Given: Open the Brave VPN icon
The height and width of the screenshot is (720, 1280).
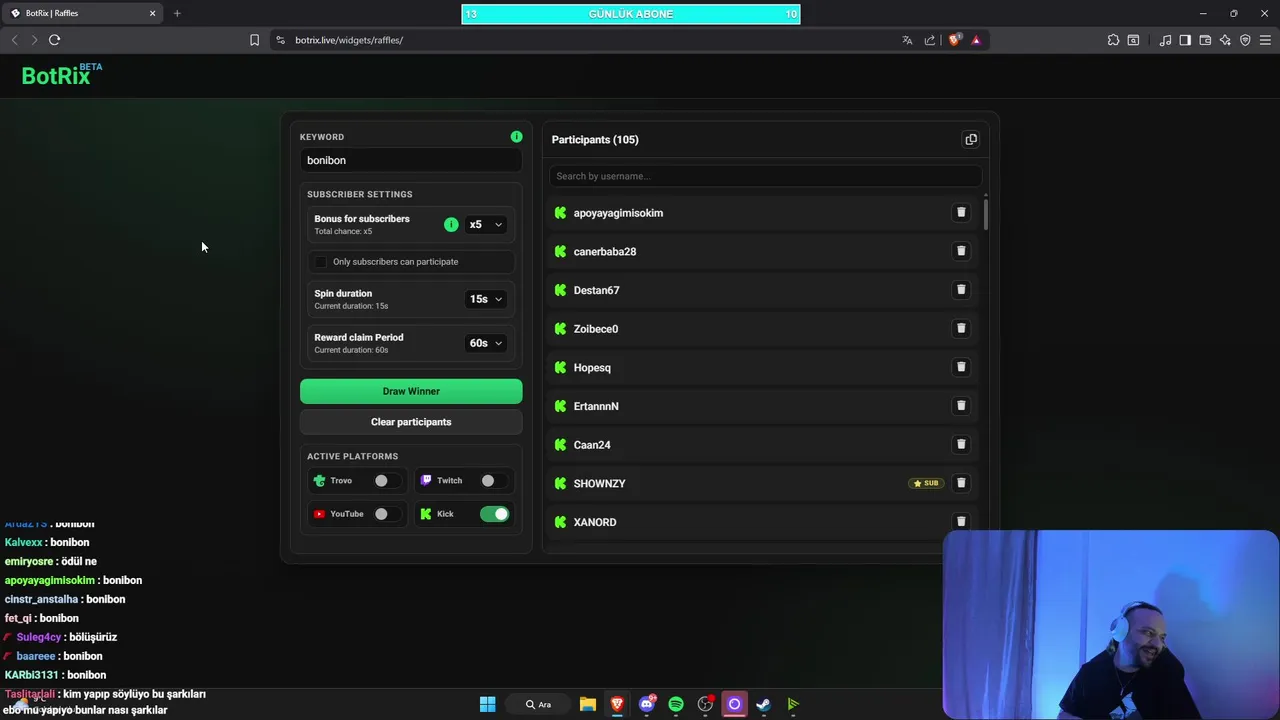Looking at the screenshot, I should (1245, 40).
